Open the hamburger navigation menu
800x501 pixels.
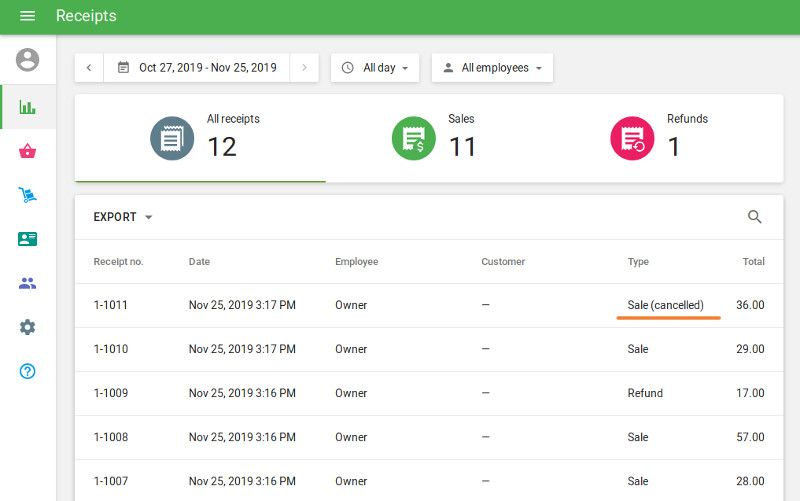pyautogui.click(x=27, y=16)
